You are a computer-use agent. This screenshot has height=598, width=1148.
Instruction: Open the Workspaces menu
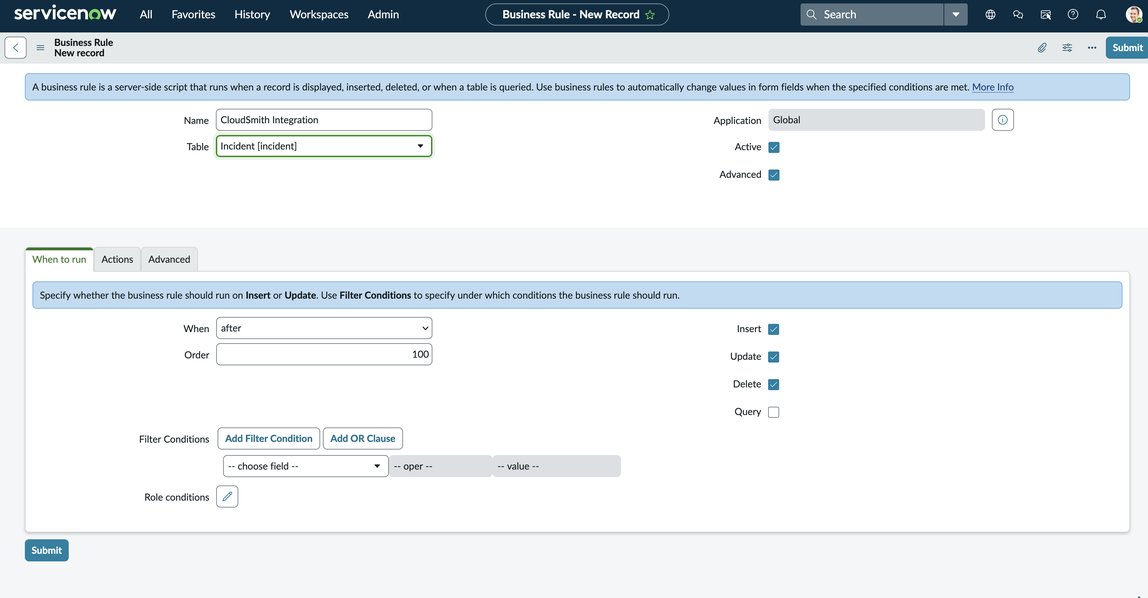319,15
